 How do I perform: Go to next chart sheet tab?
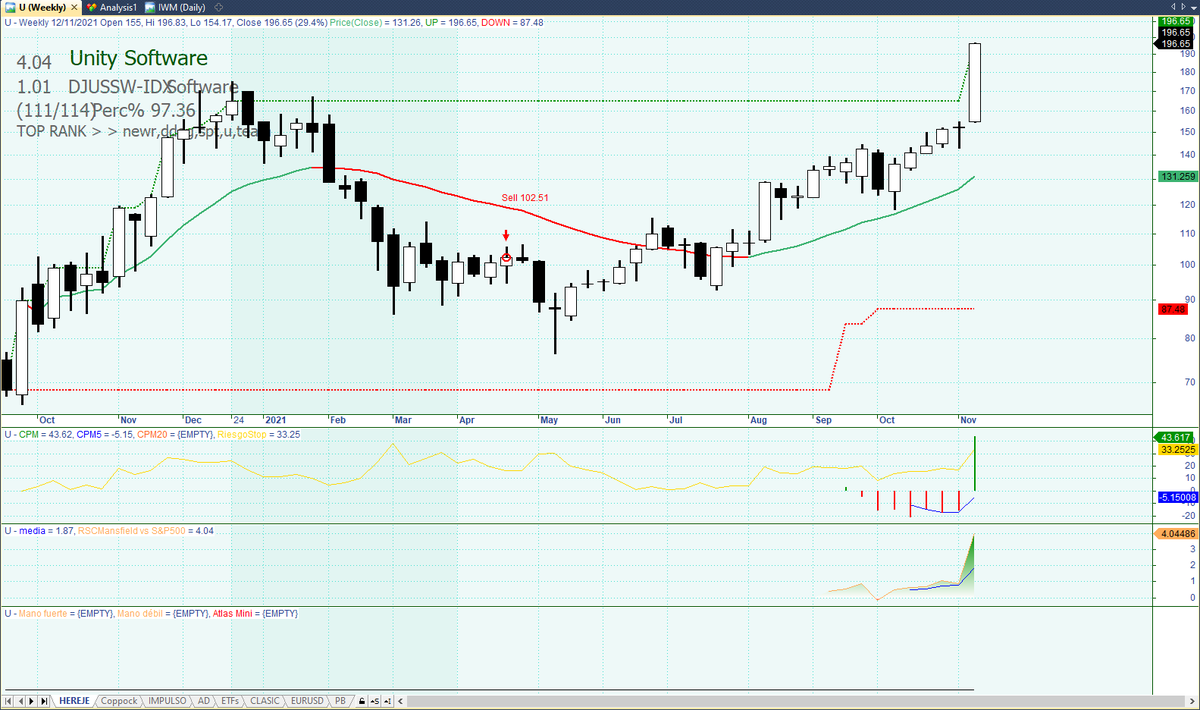pos(32,700)
